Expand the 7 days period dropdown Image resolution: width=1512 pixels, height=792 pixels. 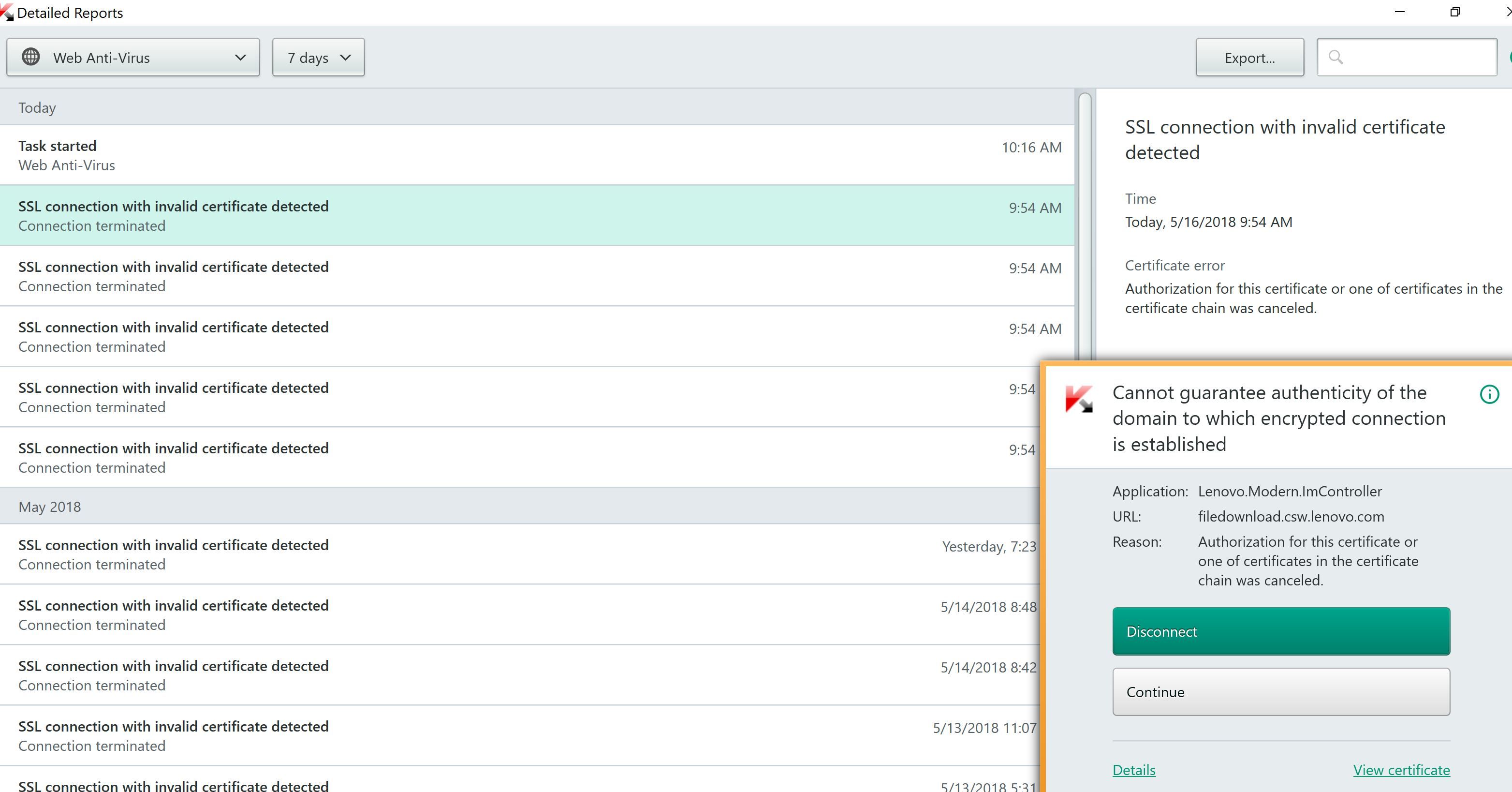point(318,57)
